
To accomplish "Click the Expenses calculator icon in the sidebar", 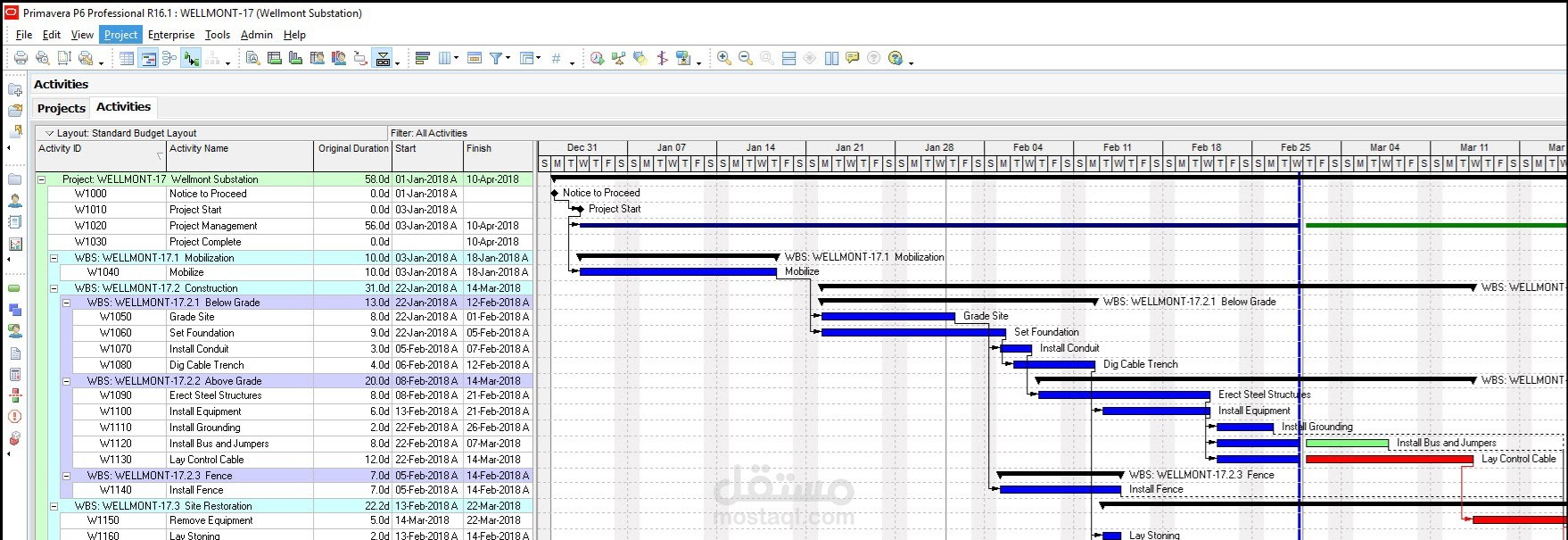I will (x=14, y=374).
